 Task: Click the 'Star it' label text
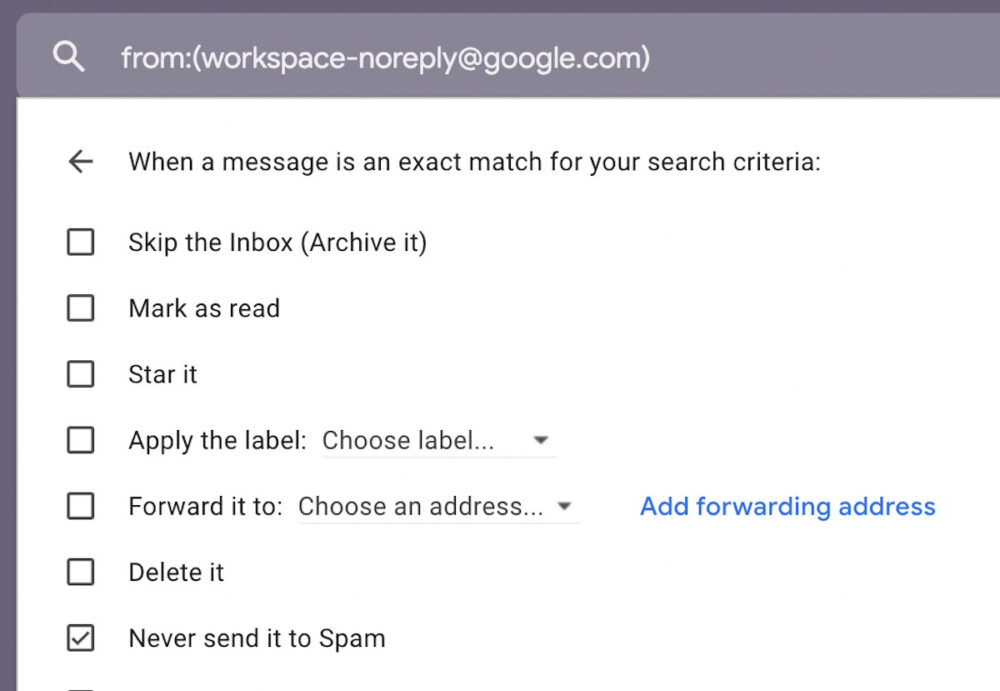point(162,374)
